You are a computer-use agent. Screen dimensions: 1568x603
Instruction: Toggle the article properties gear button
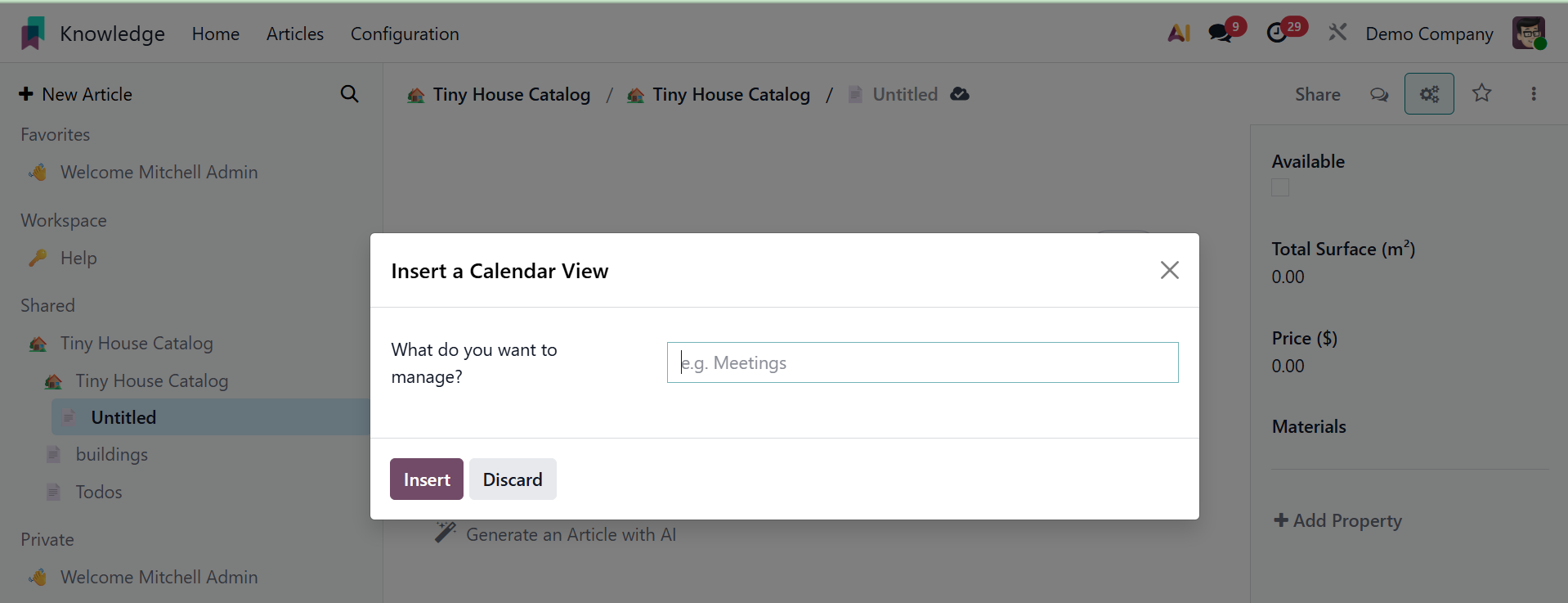1429,94
